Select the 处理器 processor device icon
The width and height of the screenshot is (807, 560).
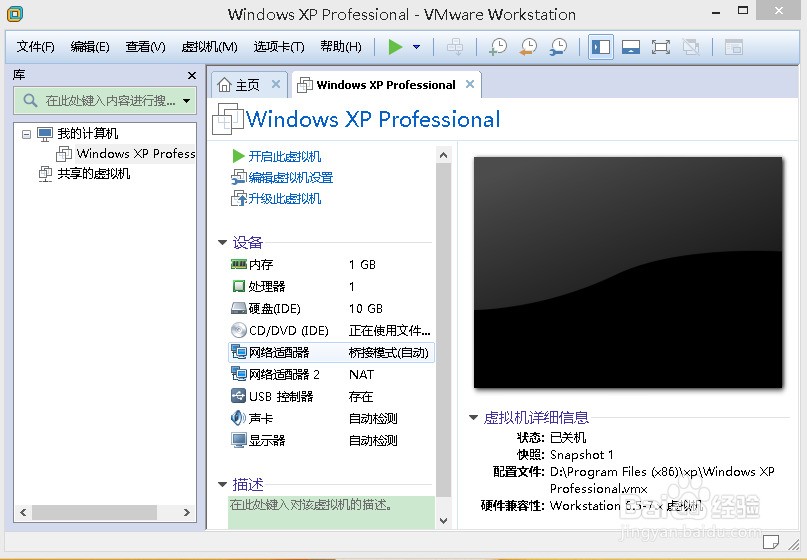tap(238, 286)
